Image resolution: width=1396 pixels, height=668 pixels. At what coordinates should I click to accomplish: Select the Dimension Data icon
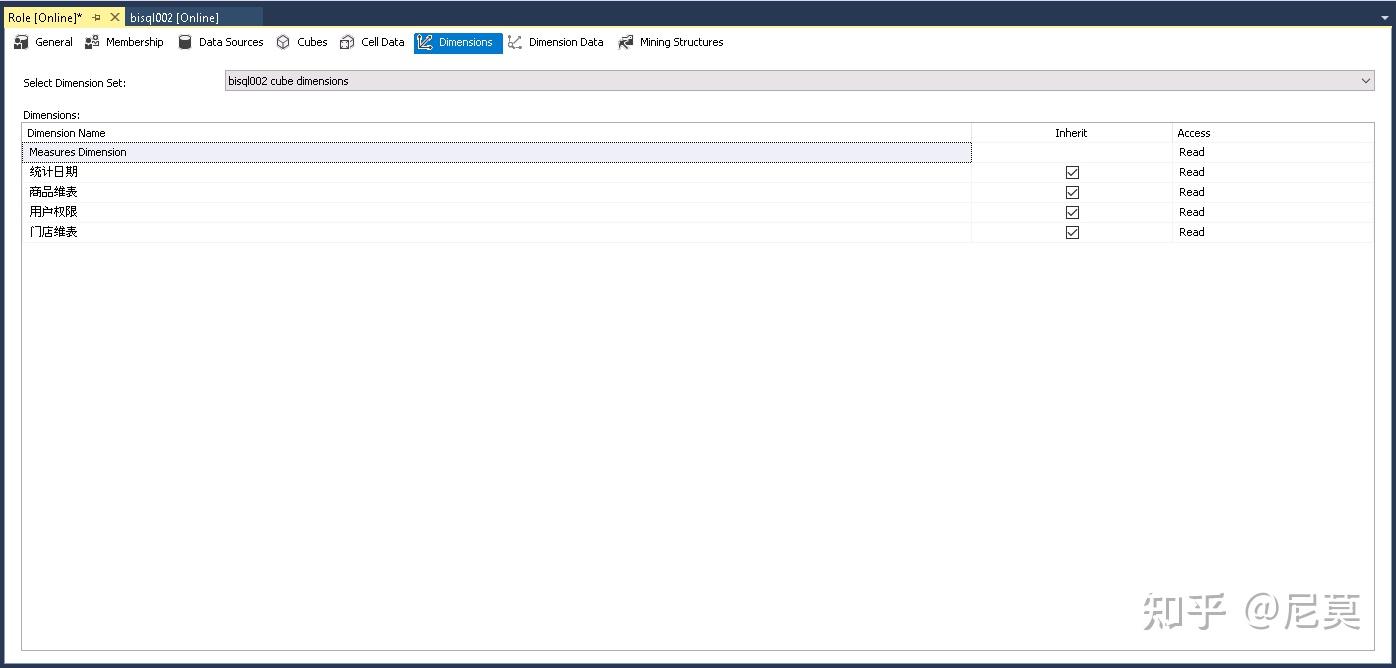pyautogui.click(x=515, y=42)
